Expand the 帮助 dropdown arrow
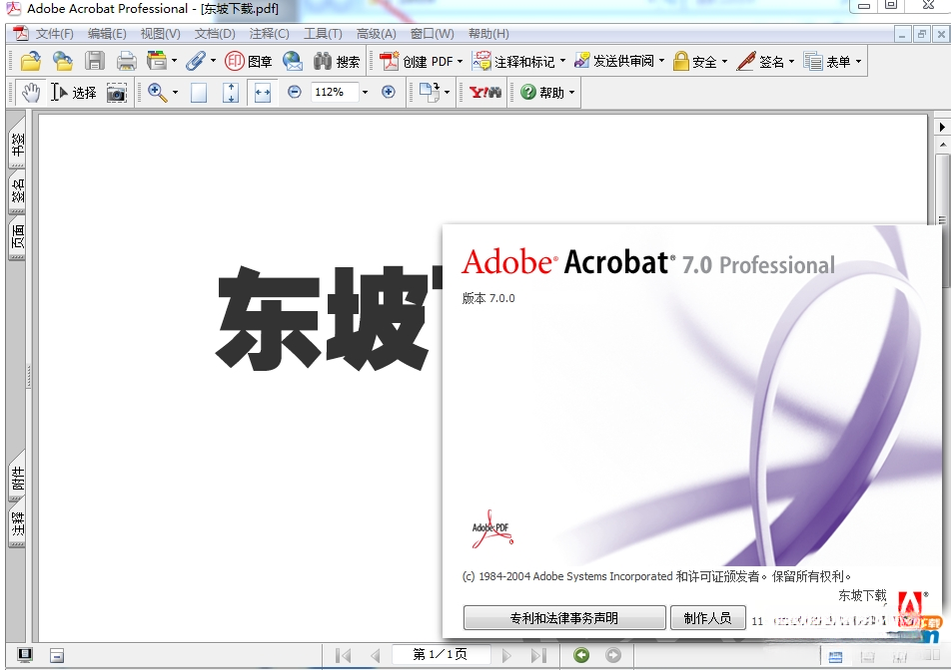This screenshot has height=670, width=951. (572, 93)
